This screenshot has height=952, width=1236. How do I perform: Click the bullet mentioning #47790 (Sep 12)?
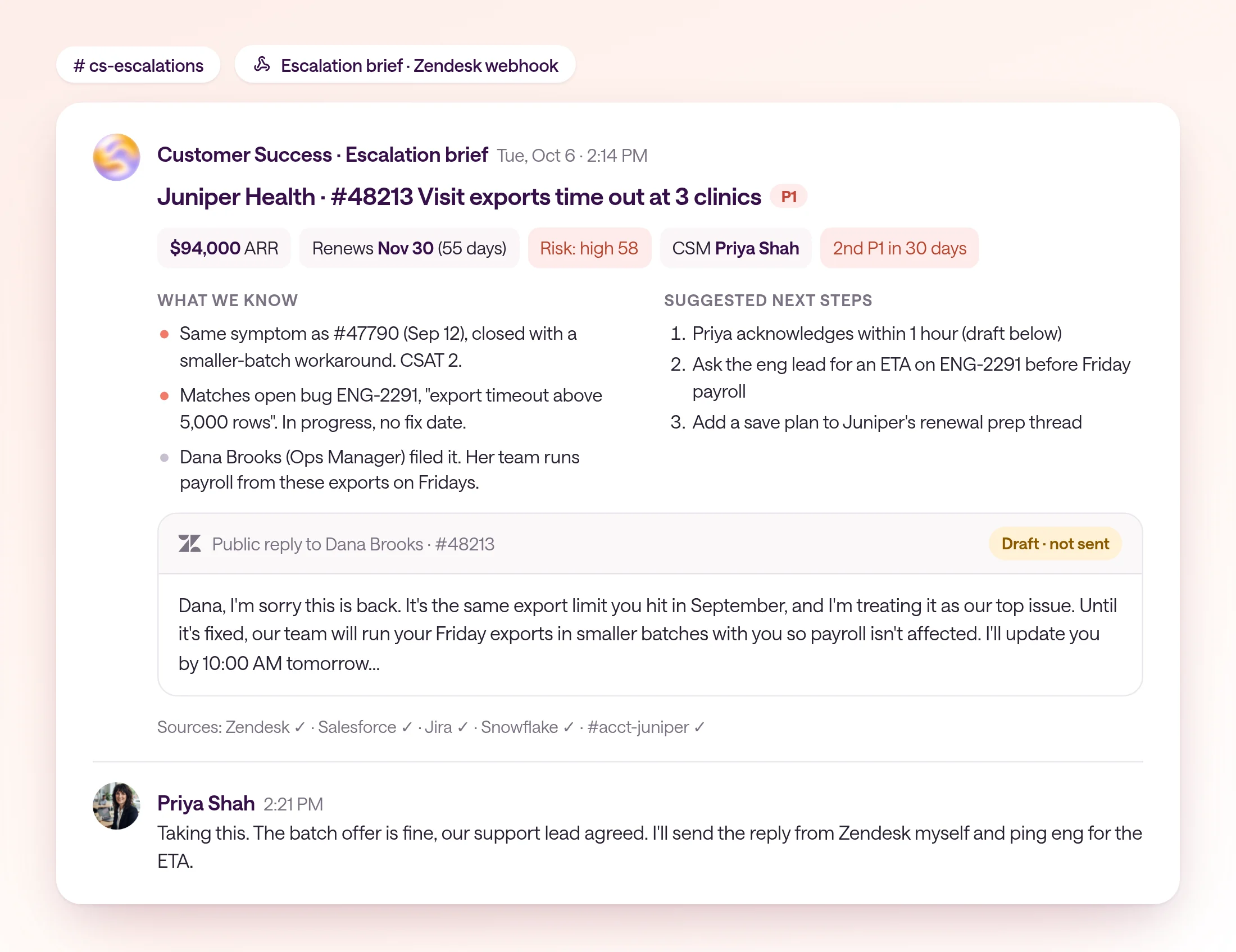click(378, 347)
